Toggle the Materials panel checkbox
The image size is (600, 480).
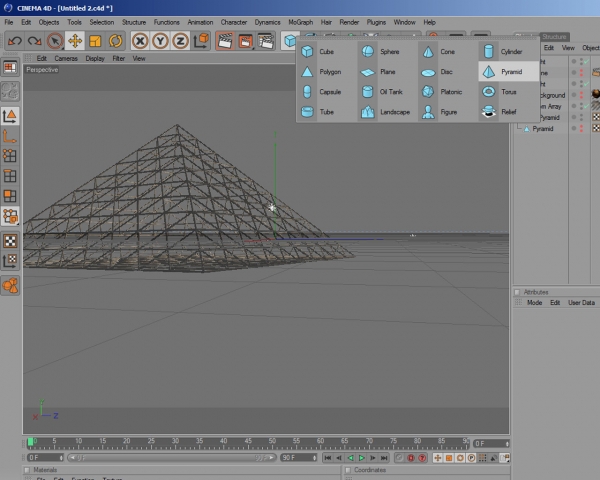[27, 470]
